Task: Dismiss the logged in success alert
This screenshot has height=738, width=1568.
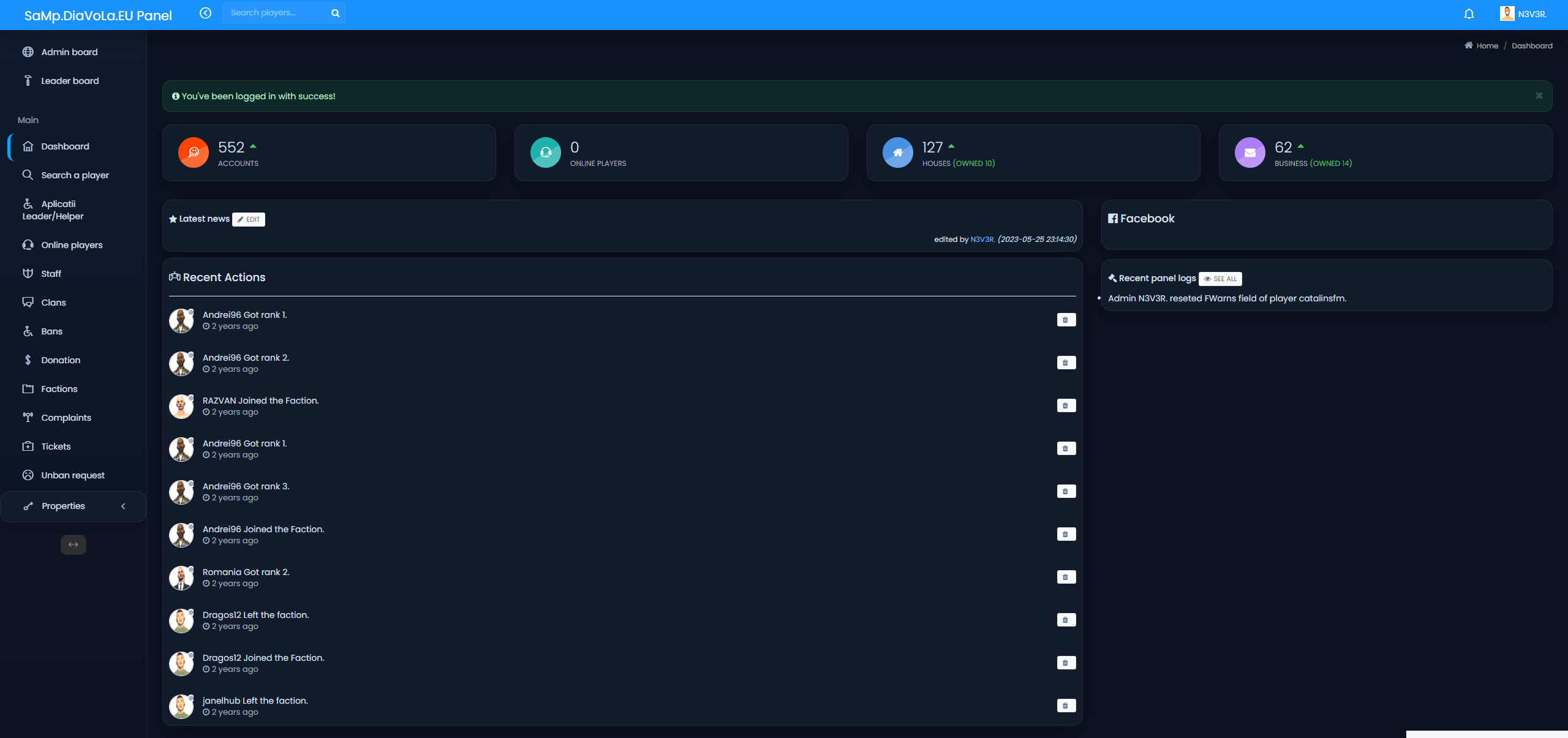Action: coord(1539,96)
